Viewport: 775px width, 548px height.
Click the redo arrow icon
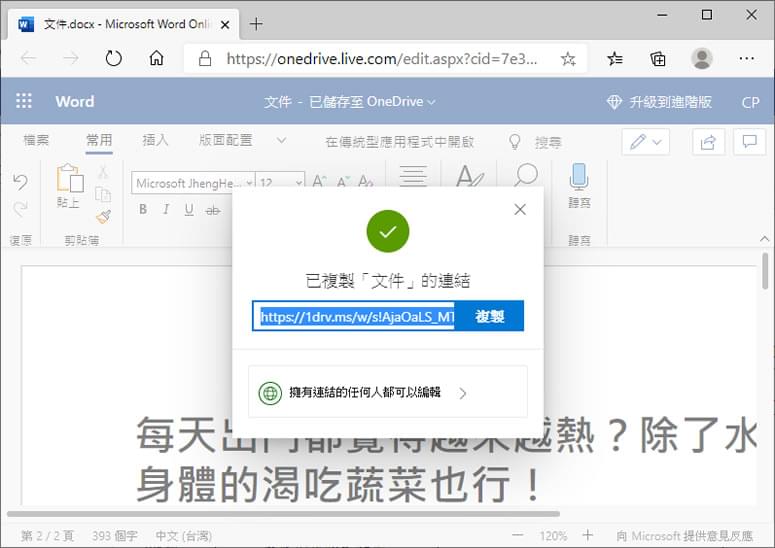(x=20, y=209)
